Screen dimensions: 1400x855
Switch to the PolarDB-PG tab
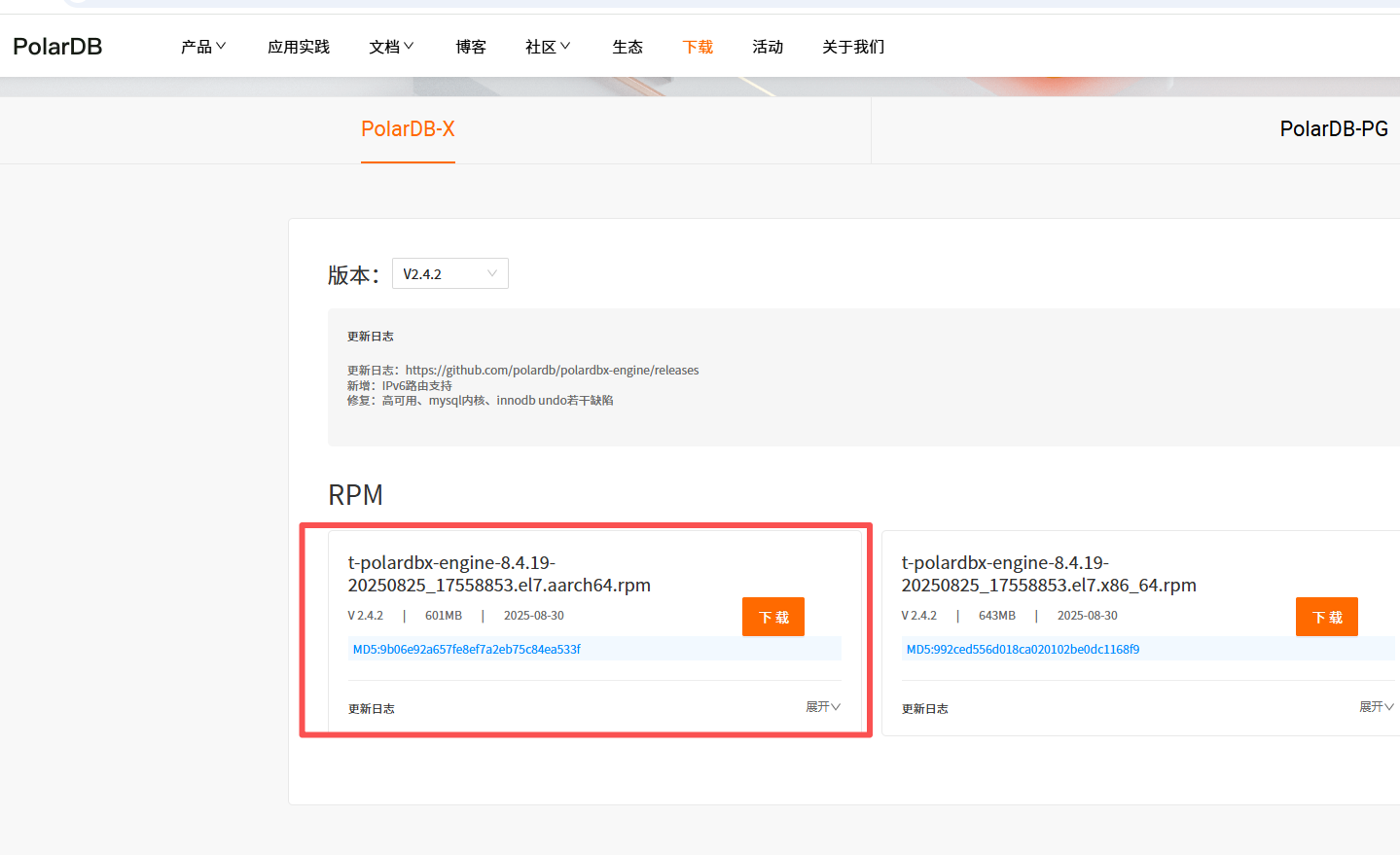[x=1334, y=129]
